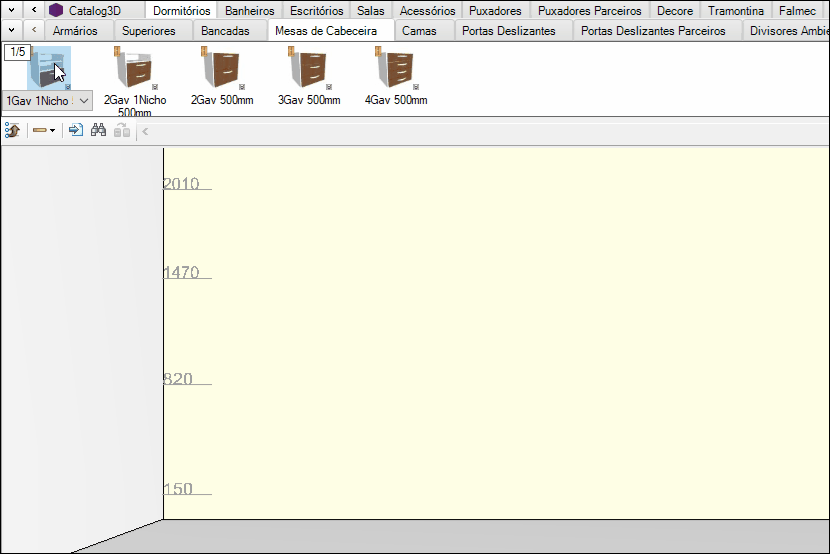The height and width of the screenshot is (554, 830).
Task: Open the 1Gav 1Nicho item dropdown
Action: coord(84,101)
